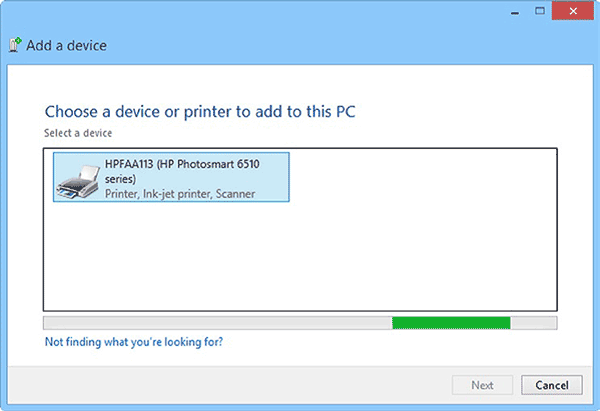
Task: Click the Printer, Ink-jet printer, Scanner description
Action: tap(180, 194)
